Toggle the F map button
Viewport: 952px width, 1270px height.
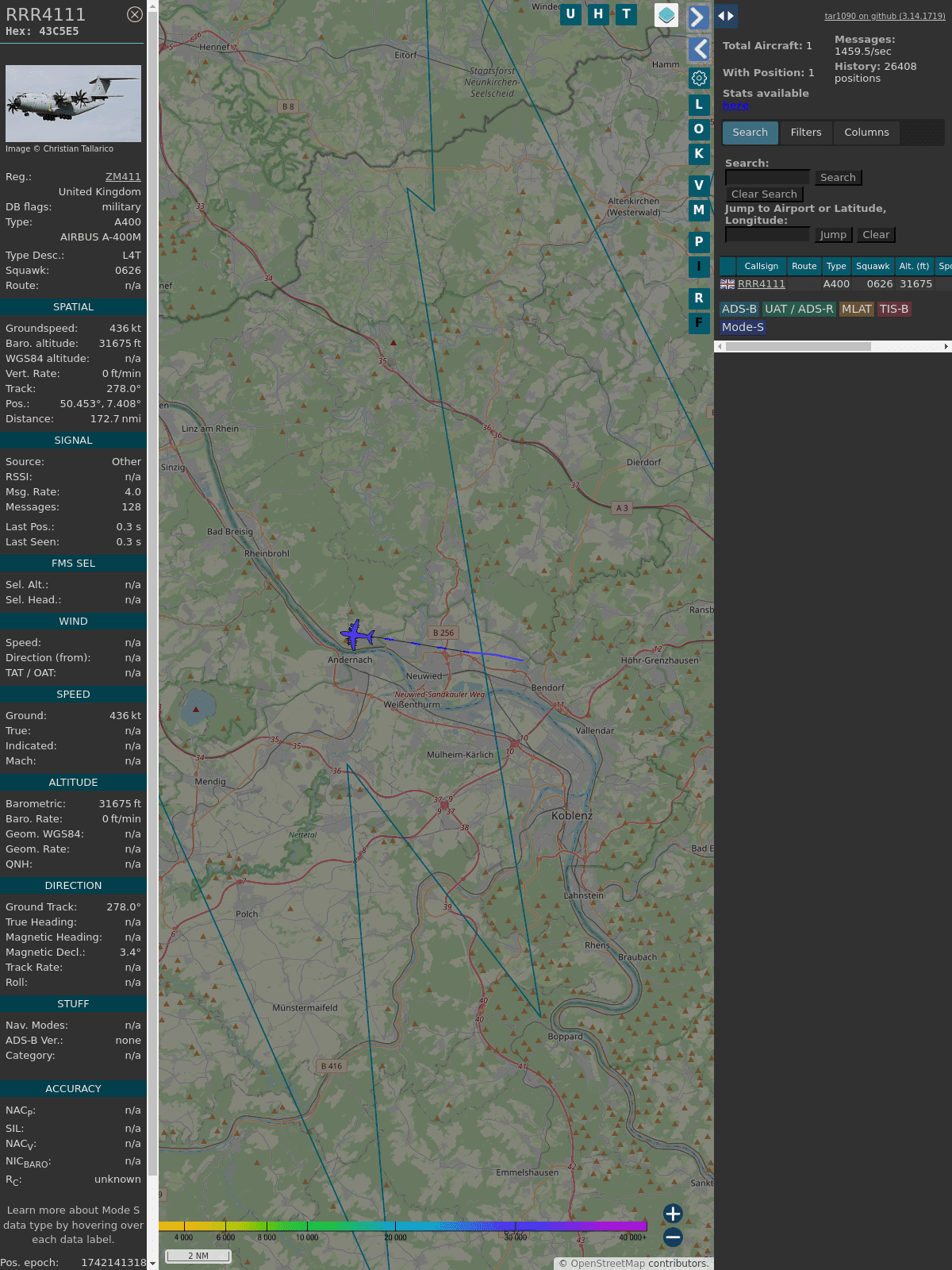coord(699,323)
